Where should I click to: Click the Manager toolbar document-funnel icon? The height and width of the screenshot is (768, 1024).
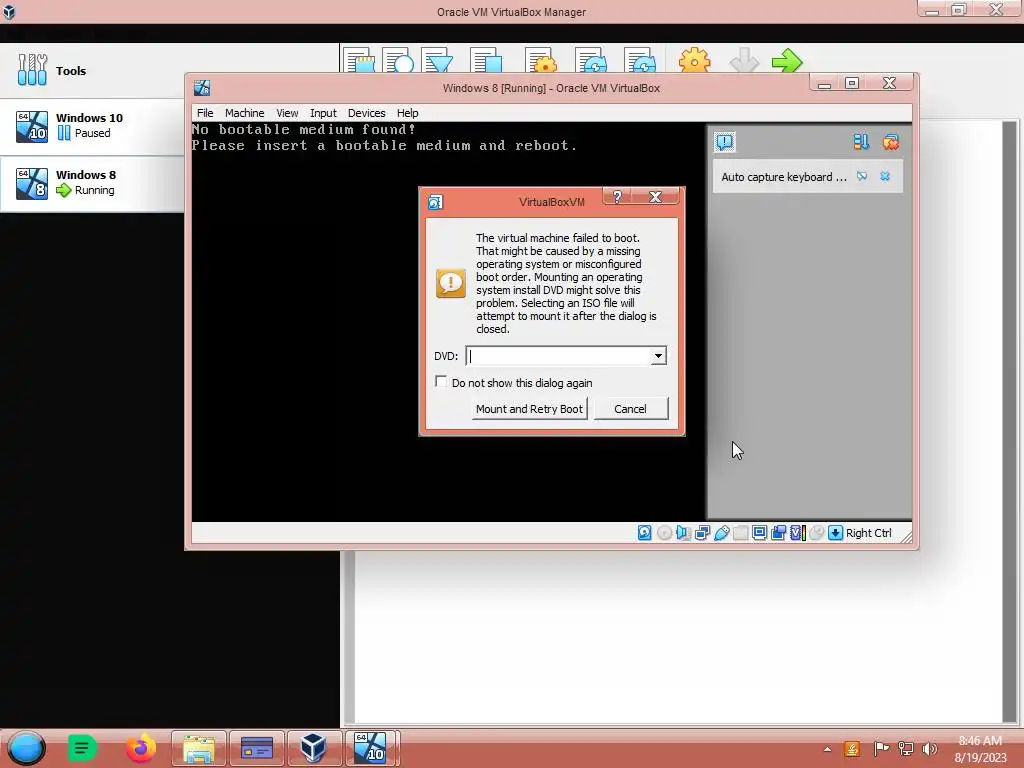437,61
